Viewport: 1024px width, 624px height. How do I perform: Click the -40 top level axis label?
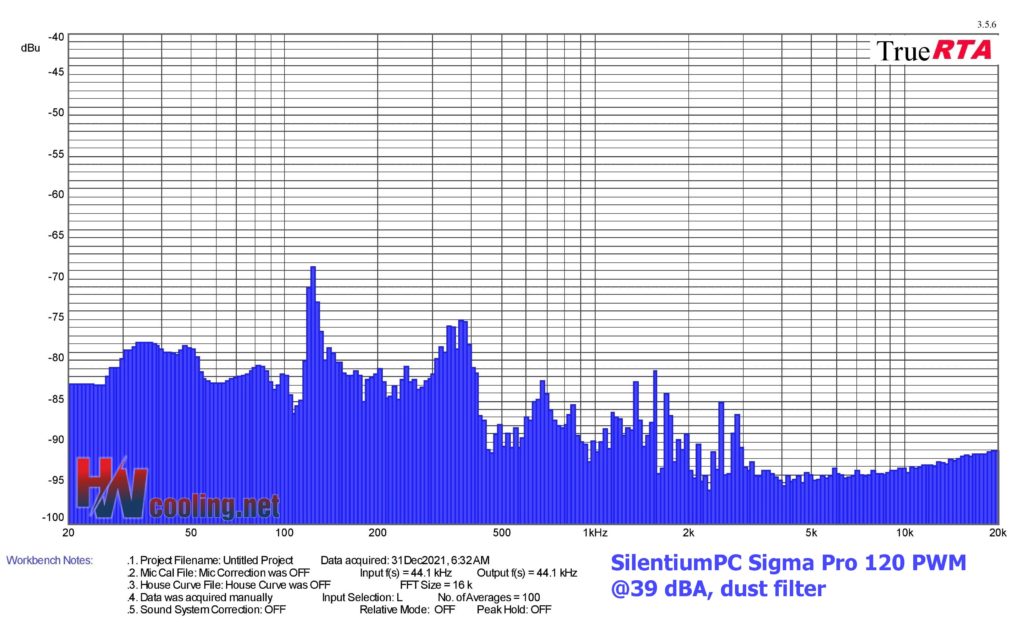tap(56, 37)
